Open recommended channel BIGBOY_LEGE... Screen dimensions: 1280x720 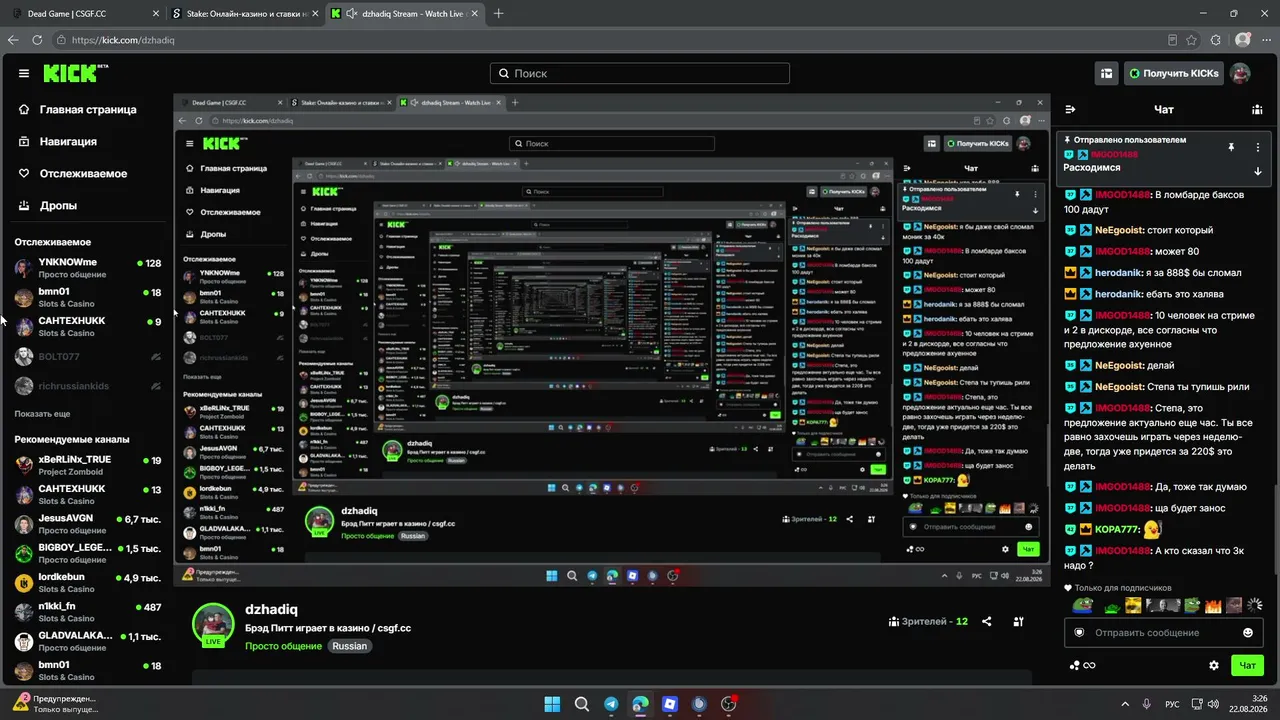[x=88, y=553]
